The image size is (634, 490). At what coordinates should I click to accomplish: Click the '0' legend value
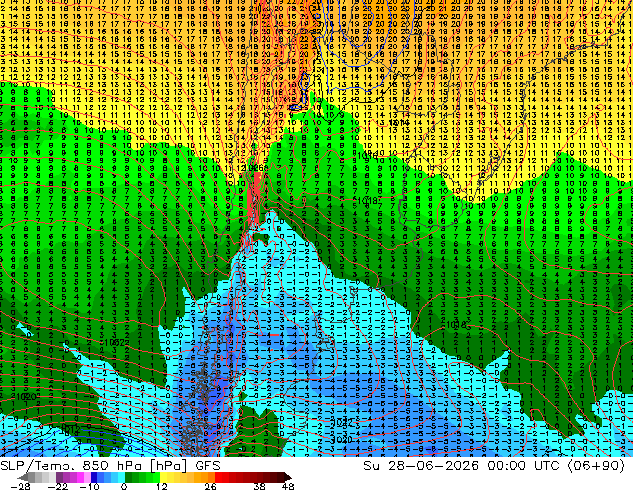pyautogui.click(x=124, y=486)
